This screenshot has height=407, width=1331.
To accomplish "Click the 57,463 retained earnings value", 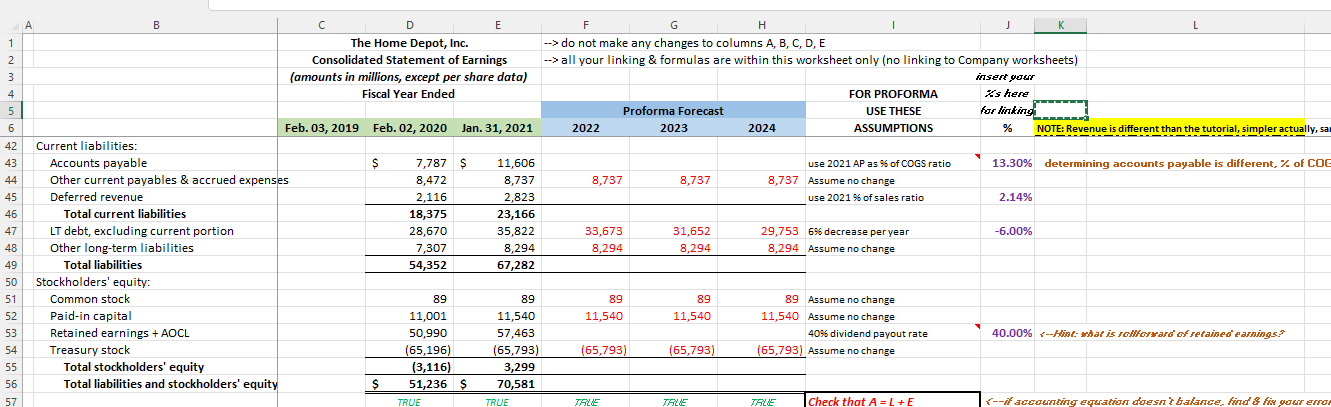I will click(516, 332).
